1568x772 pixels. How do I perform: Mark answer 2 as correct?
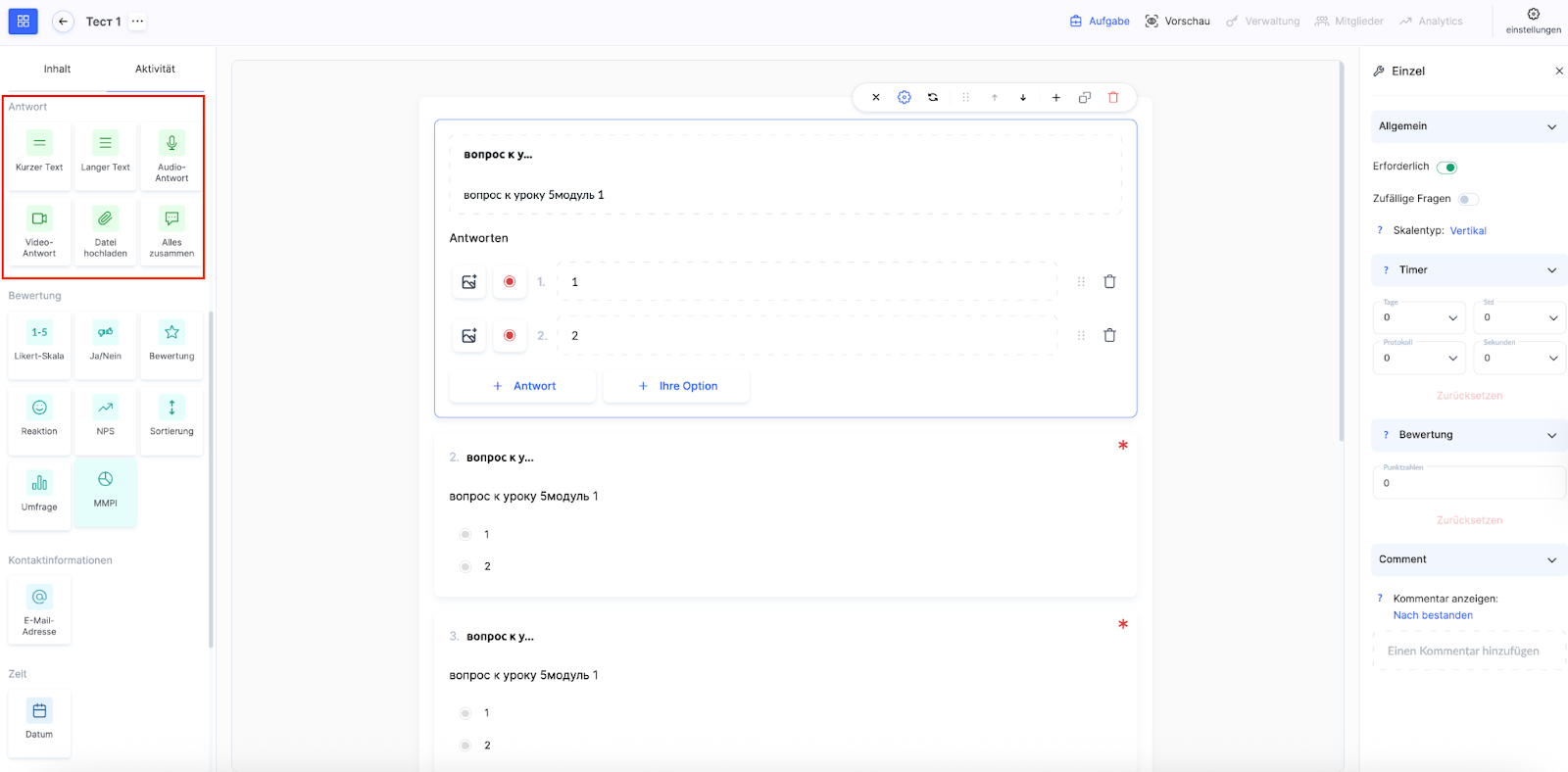coord(510,336)
